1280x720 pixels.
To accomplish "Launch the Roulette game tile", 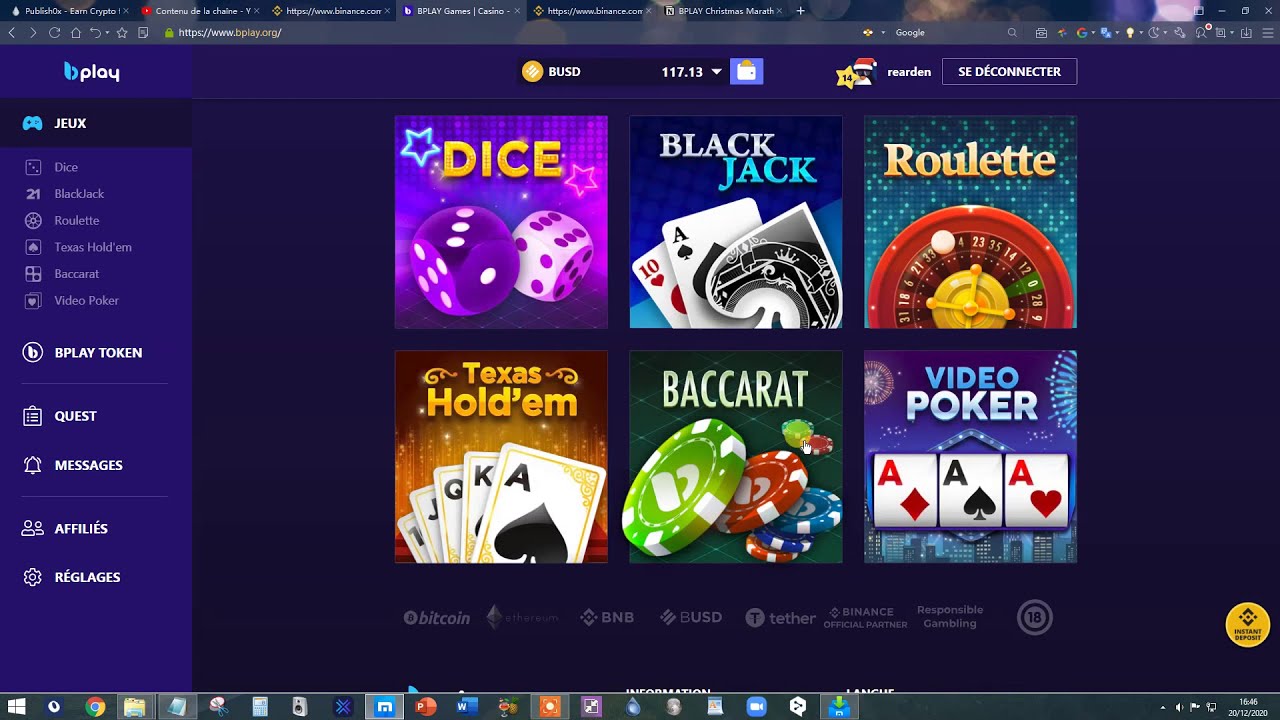I will pyautogui.click(x=971, y=222).
